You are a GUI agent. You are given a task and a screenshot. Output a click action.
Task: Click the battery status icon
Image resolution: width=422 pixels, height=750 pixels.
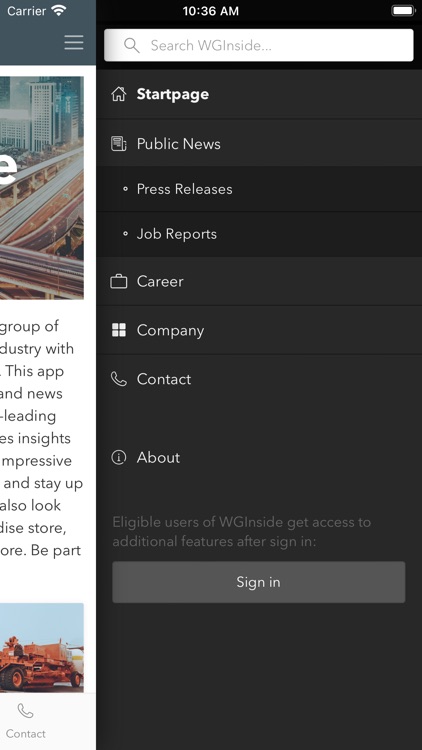pos(403,11)
